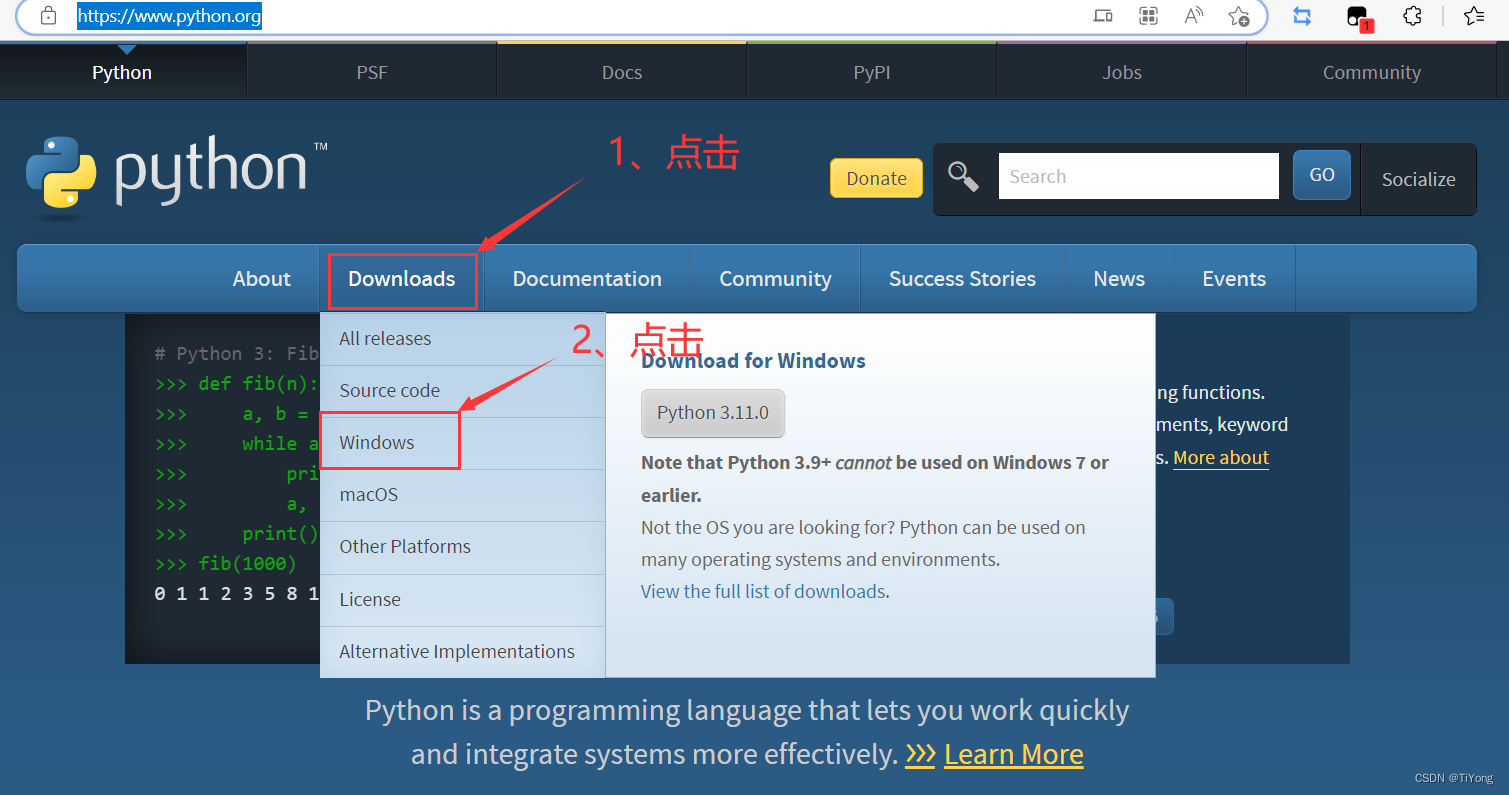Switch to the Docs top tab
The width and height of the screenshot is (1509, 795).
[622, 72]
